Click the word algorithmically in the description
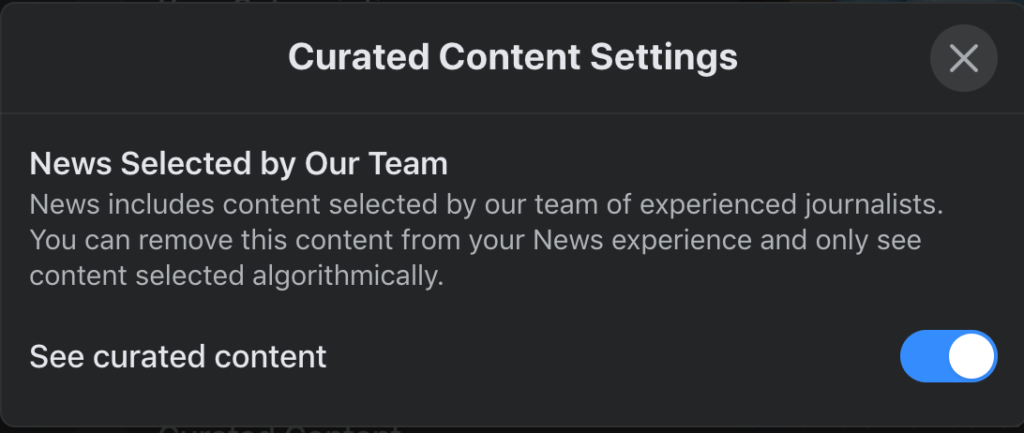Viewport: 1024px width, 433px height. point(348,276)
